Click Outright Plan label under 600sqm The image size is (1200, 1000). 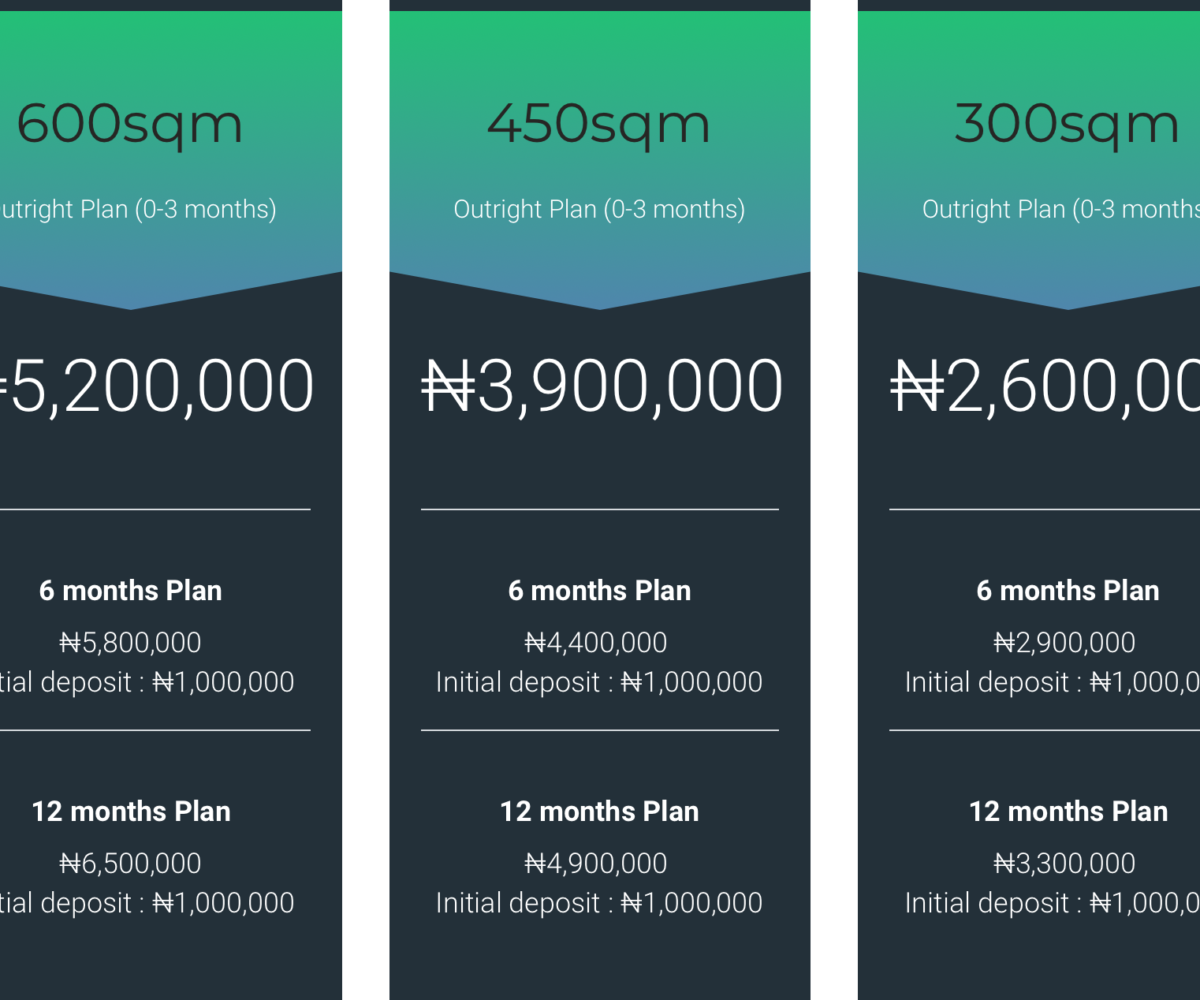pyautogui.click(x=138, y=210)
